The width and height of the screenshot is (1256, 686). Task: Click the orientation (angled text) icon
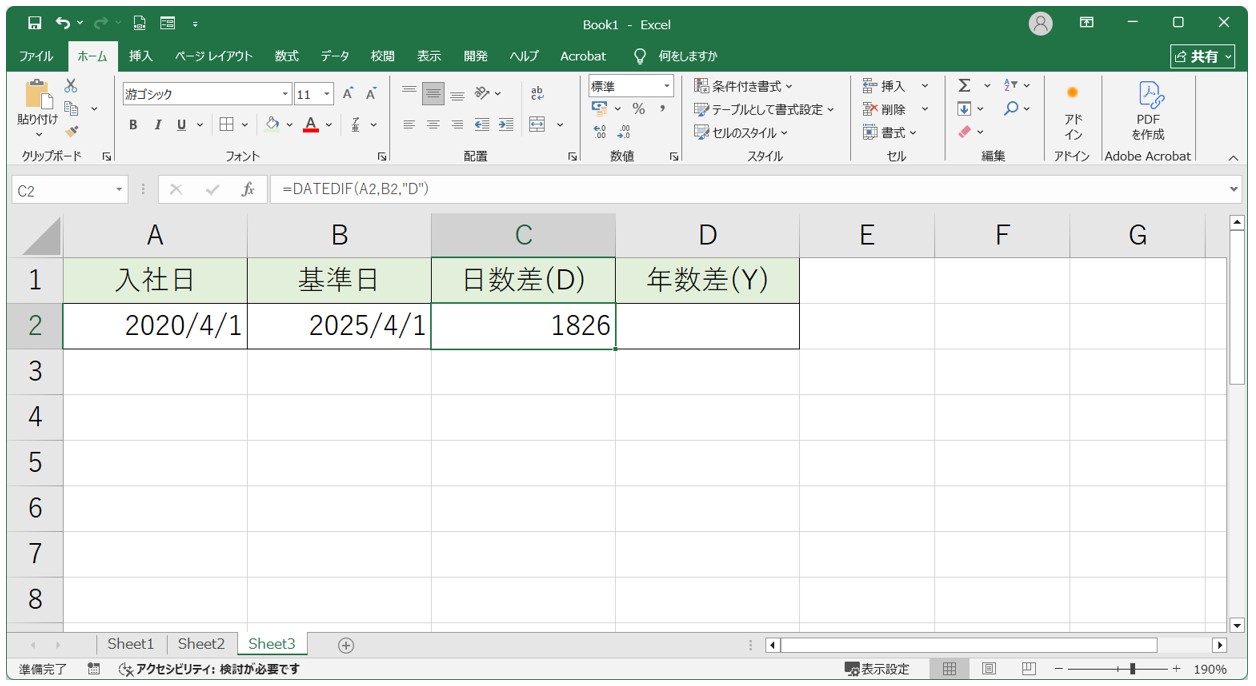[x=483, y=94]
